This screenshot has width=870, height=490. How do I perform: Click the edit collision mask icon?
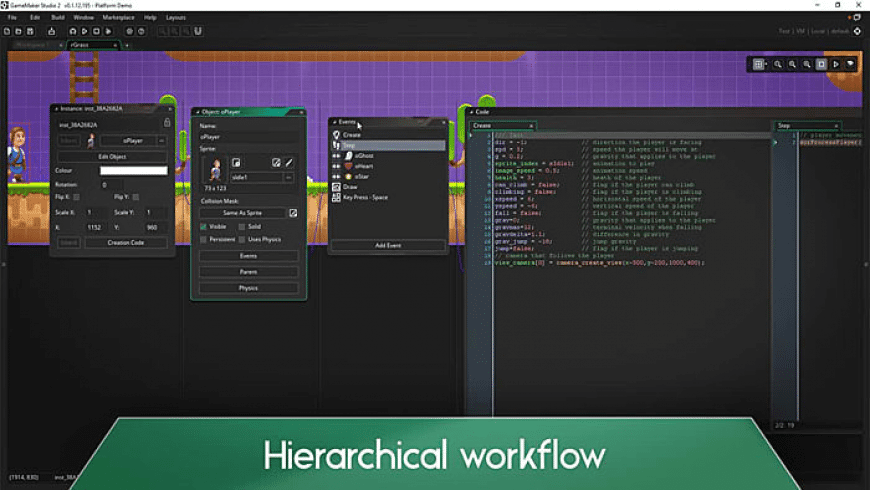(x=293, y=213)
